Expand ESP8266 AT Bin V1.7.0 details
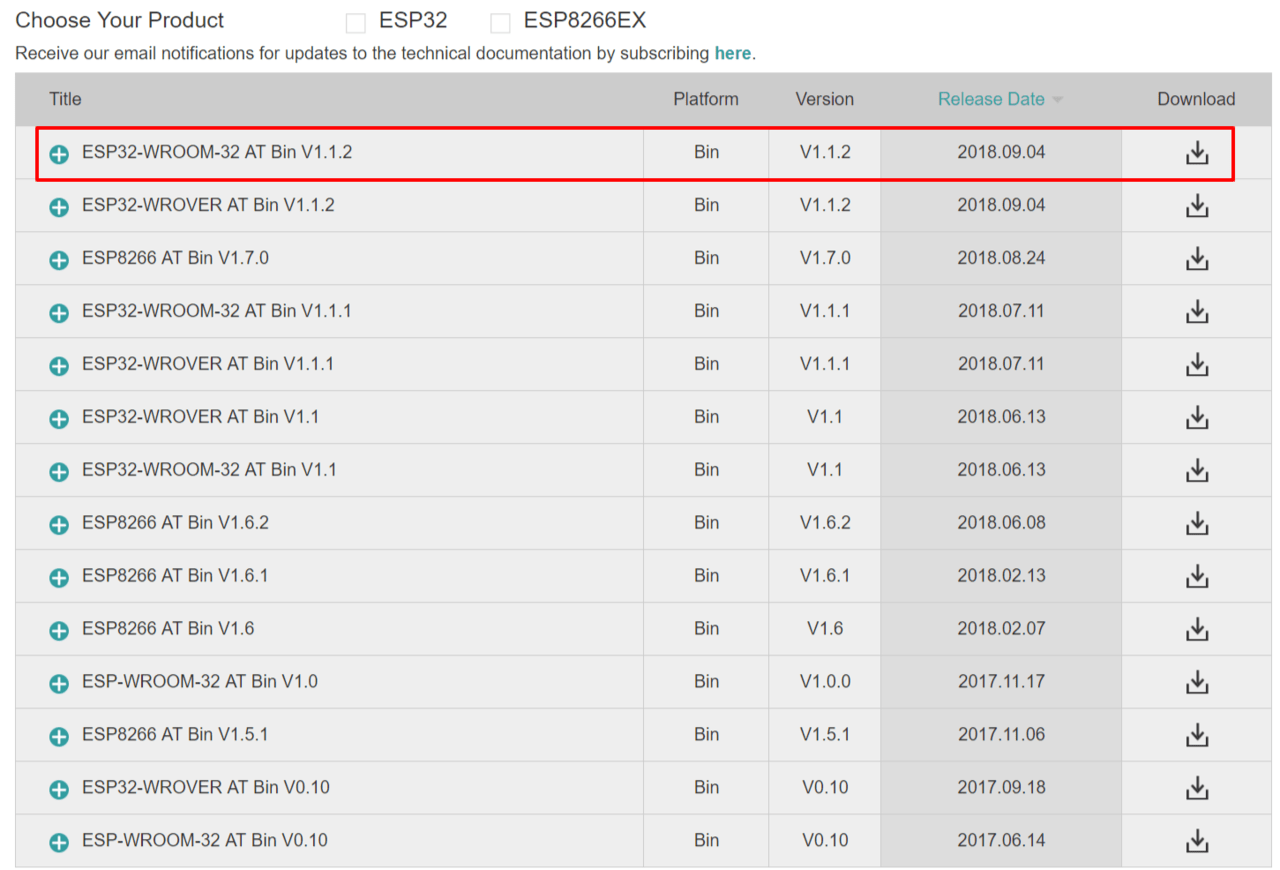Image resolution: width=1280 pixels, height=870 pixels. coord(59,260)
